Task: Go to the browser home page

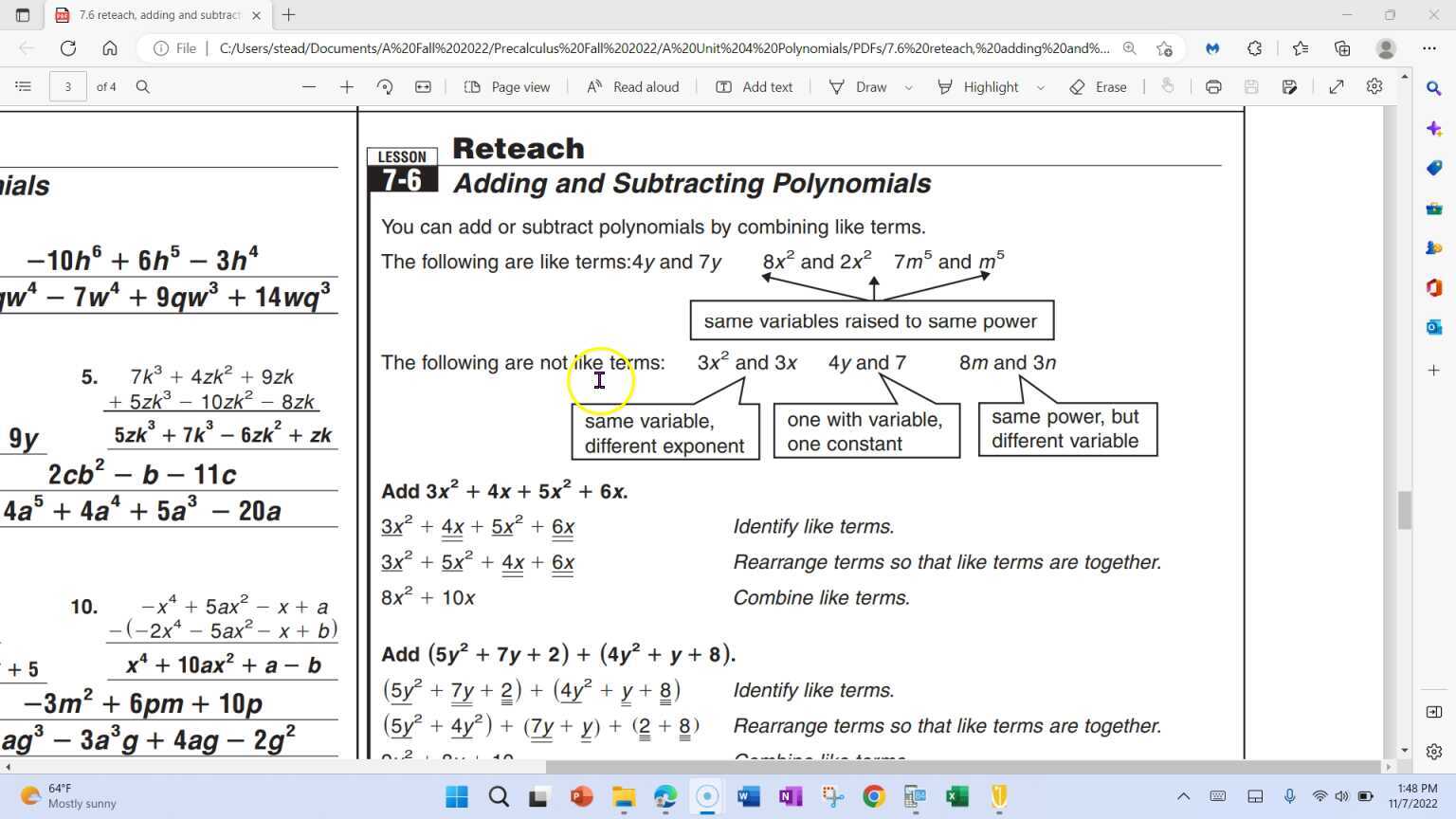Action: (x=110, y=48)
